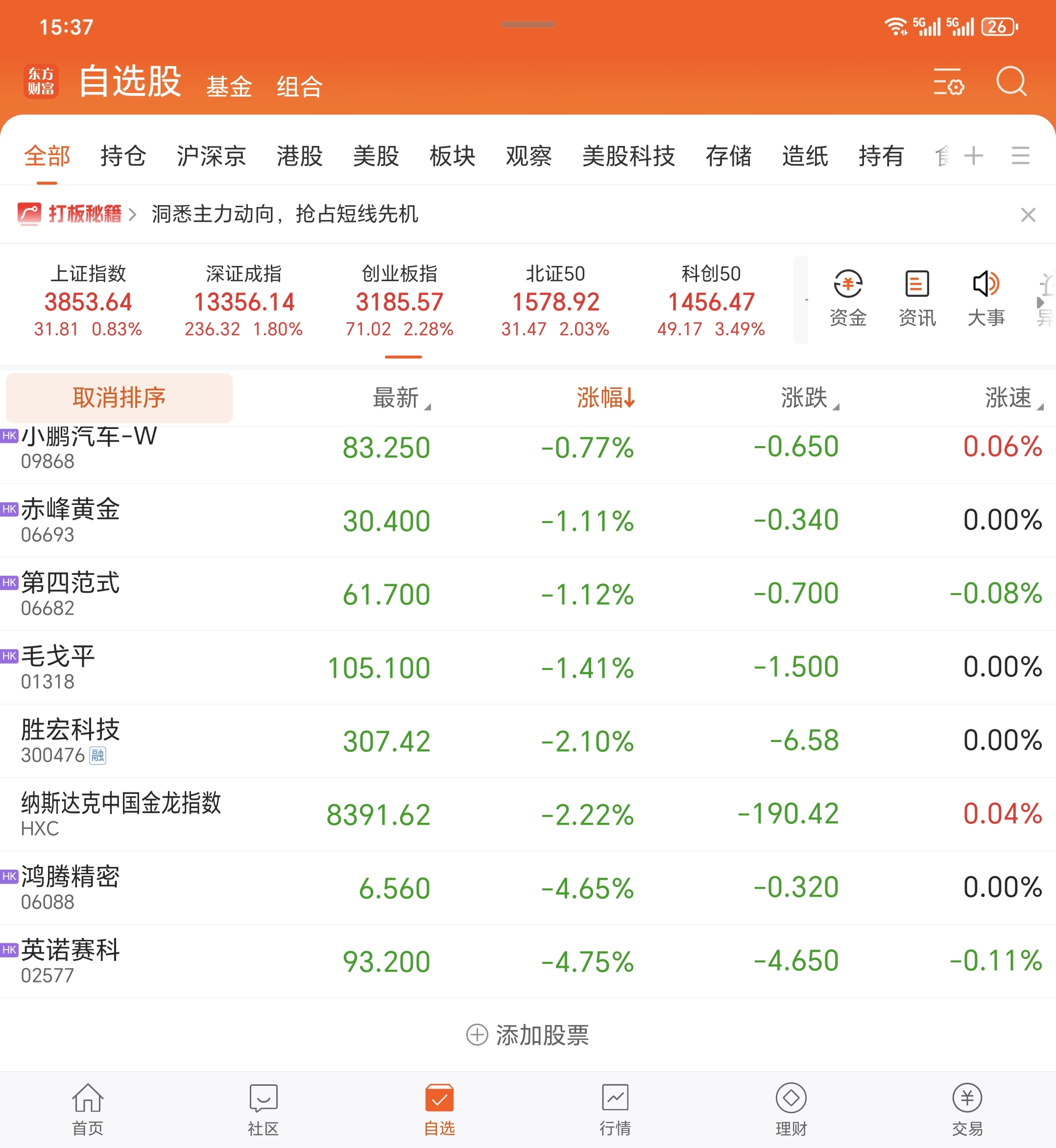Open 鸿腾精密 06088 row
The width and height of the screenshot is (1056, 1148).
pyautogui.click(x=528, y=888)
